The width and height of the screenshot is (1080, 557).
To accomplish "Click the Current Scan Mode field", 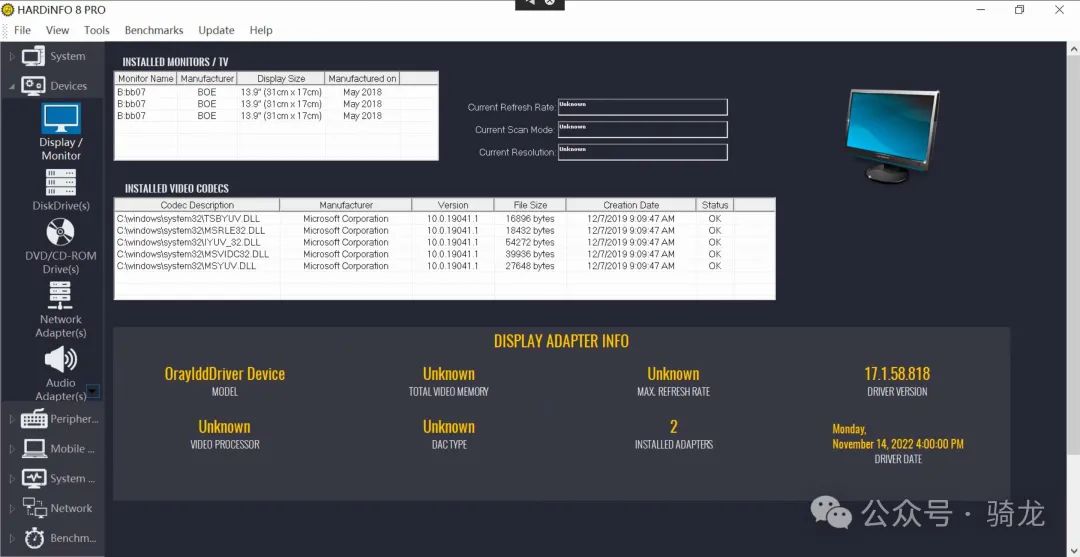I will (642, 129).
